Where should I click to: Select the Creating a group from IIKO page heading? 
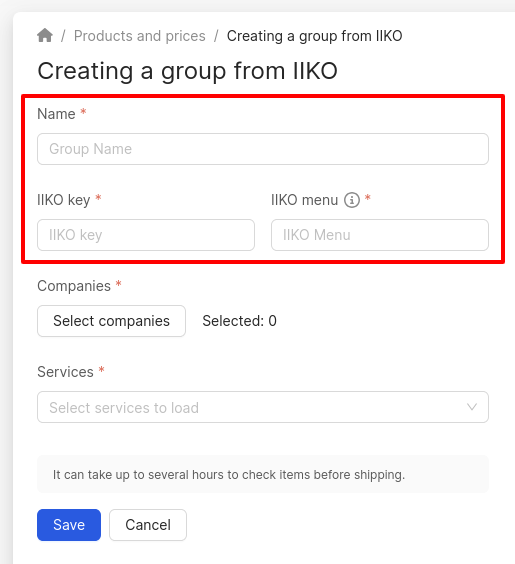pos(187,71)
